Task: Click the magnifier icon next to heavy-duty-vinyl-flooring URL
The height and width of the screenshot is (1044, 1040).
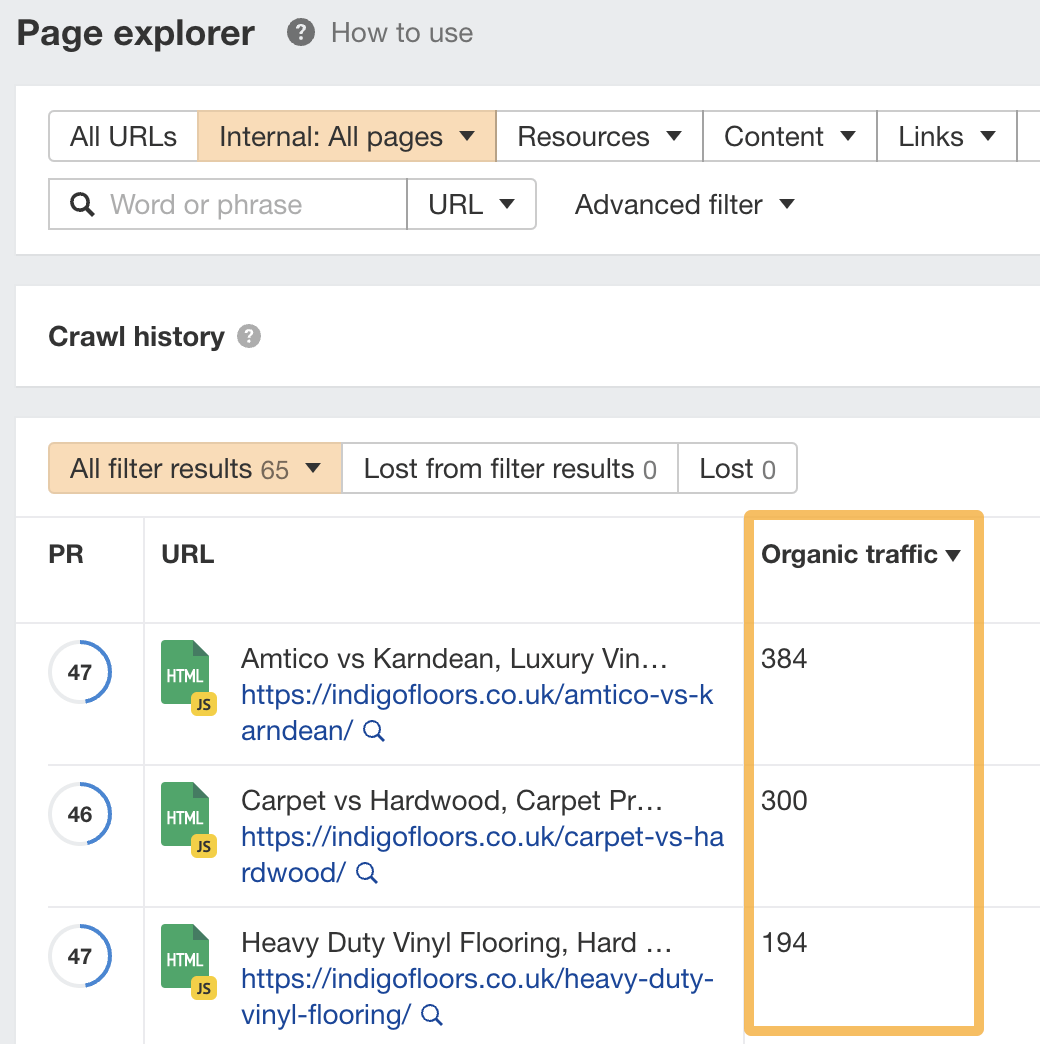Action: 431,1016
